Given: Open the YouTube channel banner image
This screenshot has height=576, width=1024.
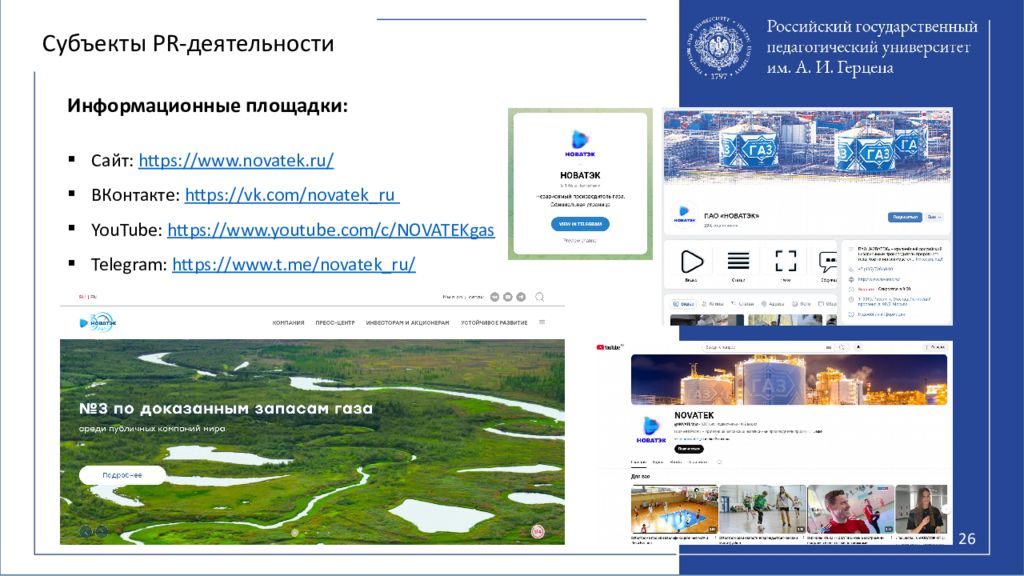Looking at the screenshot, I should [x=789, y=379].
